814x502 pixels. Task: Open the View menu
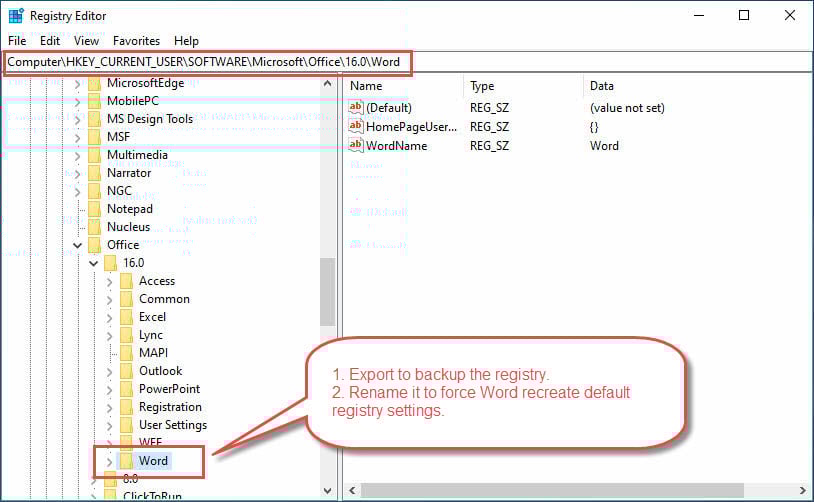[86, 40]
